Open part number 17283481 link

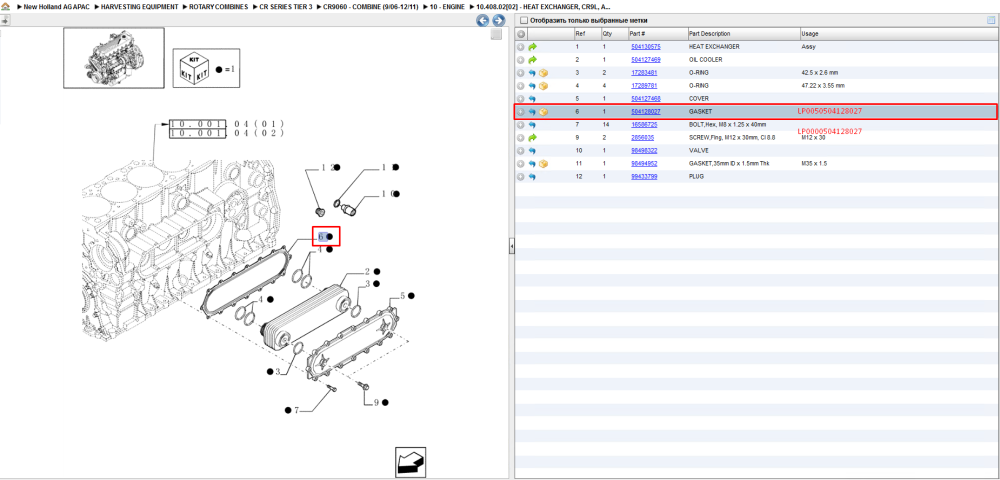point(644,73)
